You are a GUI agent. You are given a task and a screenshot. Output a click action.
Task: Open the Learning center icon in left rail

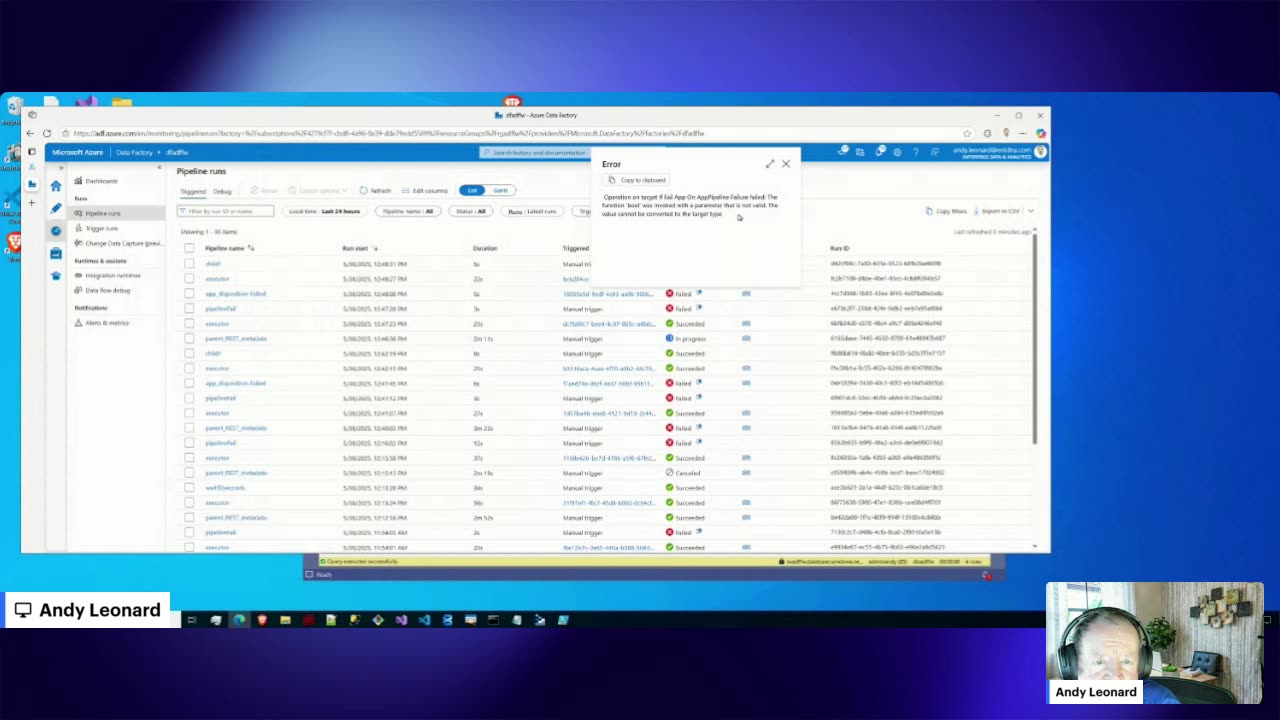pos(56,275)
